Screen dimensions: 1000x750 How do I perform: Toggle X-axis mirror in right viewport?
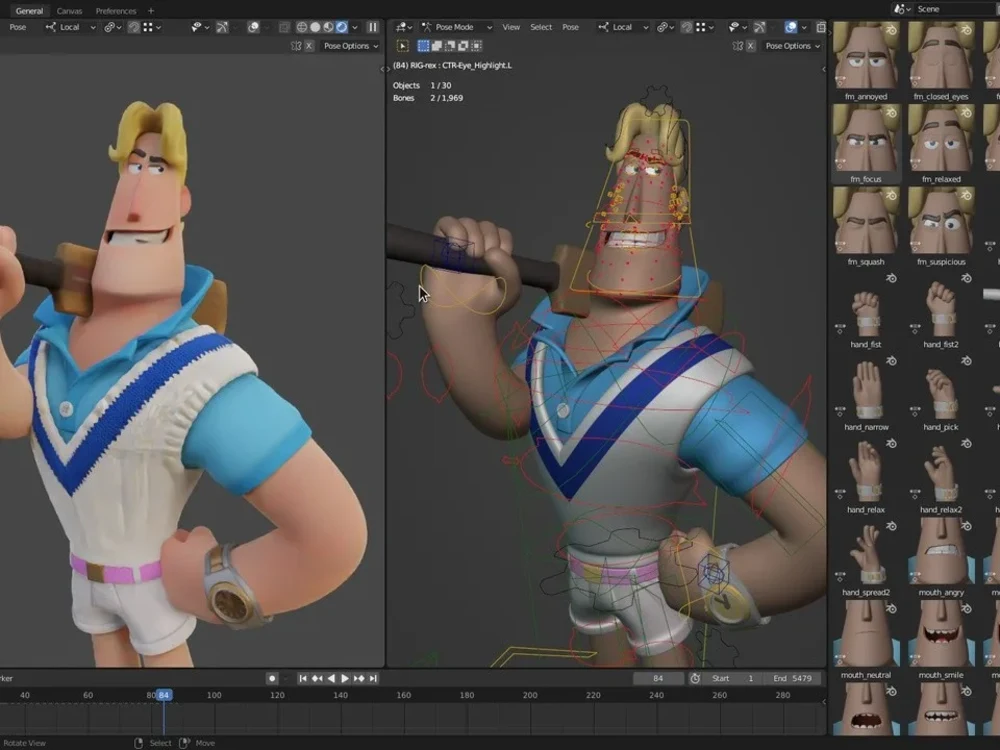(x=751, y=46)
